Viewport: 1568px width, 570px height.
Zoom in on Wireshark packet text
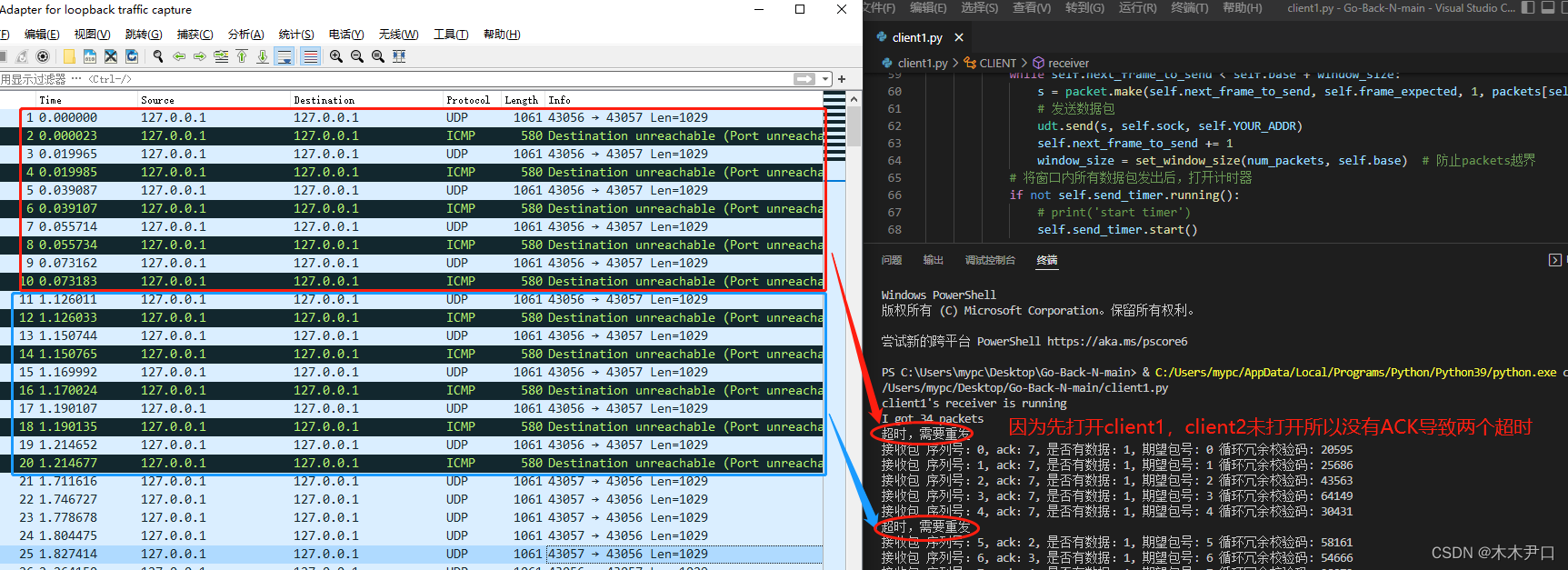click(x=336, y=56)
